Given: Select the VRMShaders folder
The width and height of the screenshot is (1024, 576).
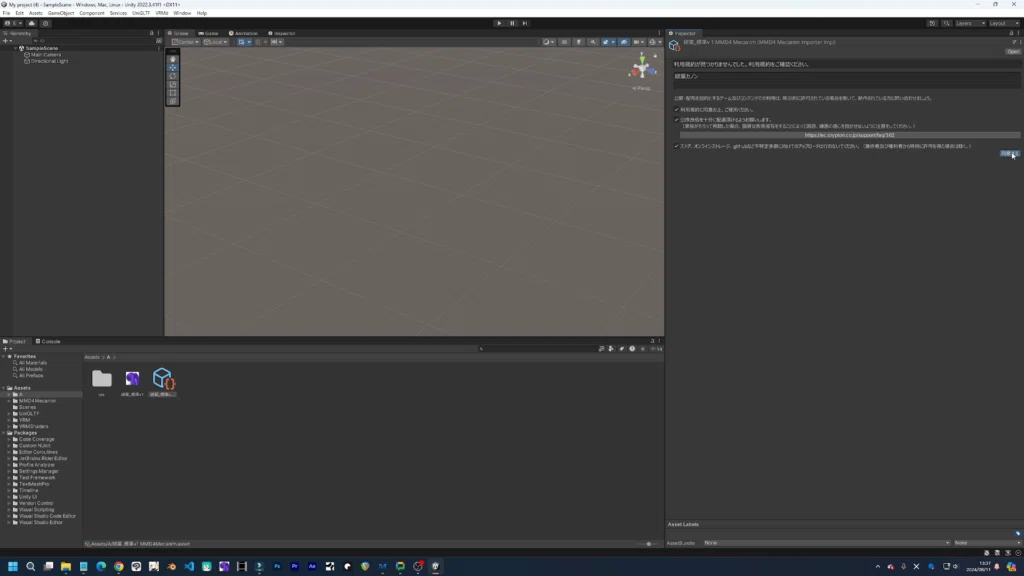Looking at the screenshot, I should click(33, 426).
